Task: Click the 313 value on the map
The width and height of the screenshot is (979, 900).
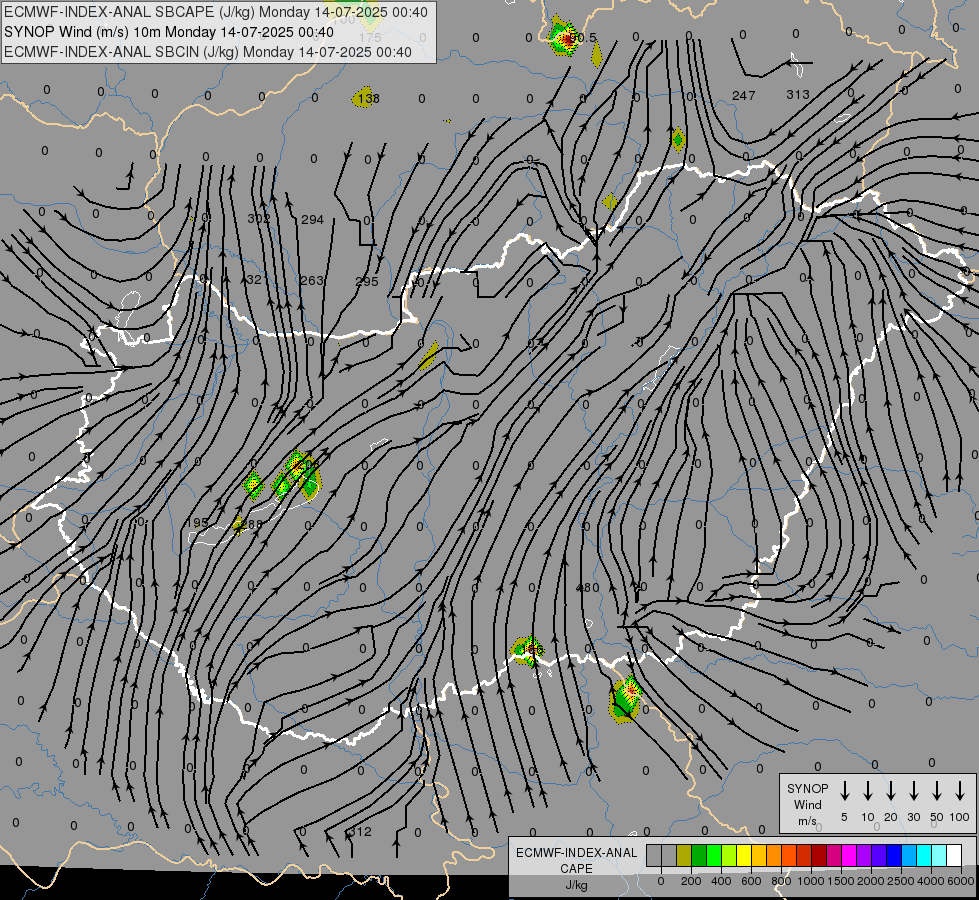Action: point(798,94)
